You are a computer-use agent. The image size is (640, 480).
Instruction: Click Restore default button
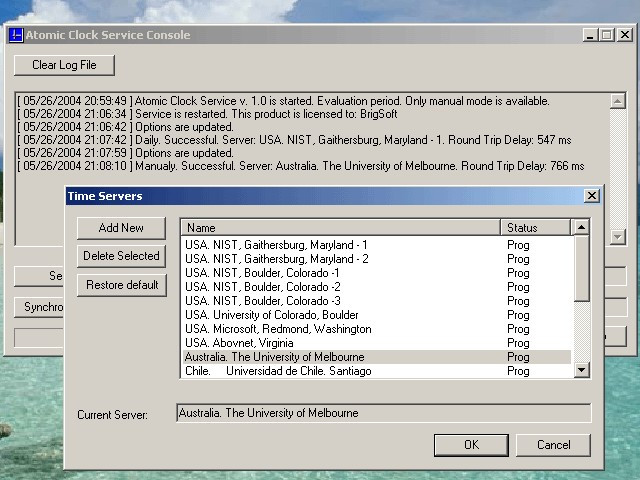(122, 284)
